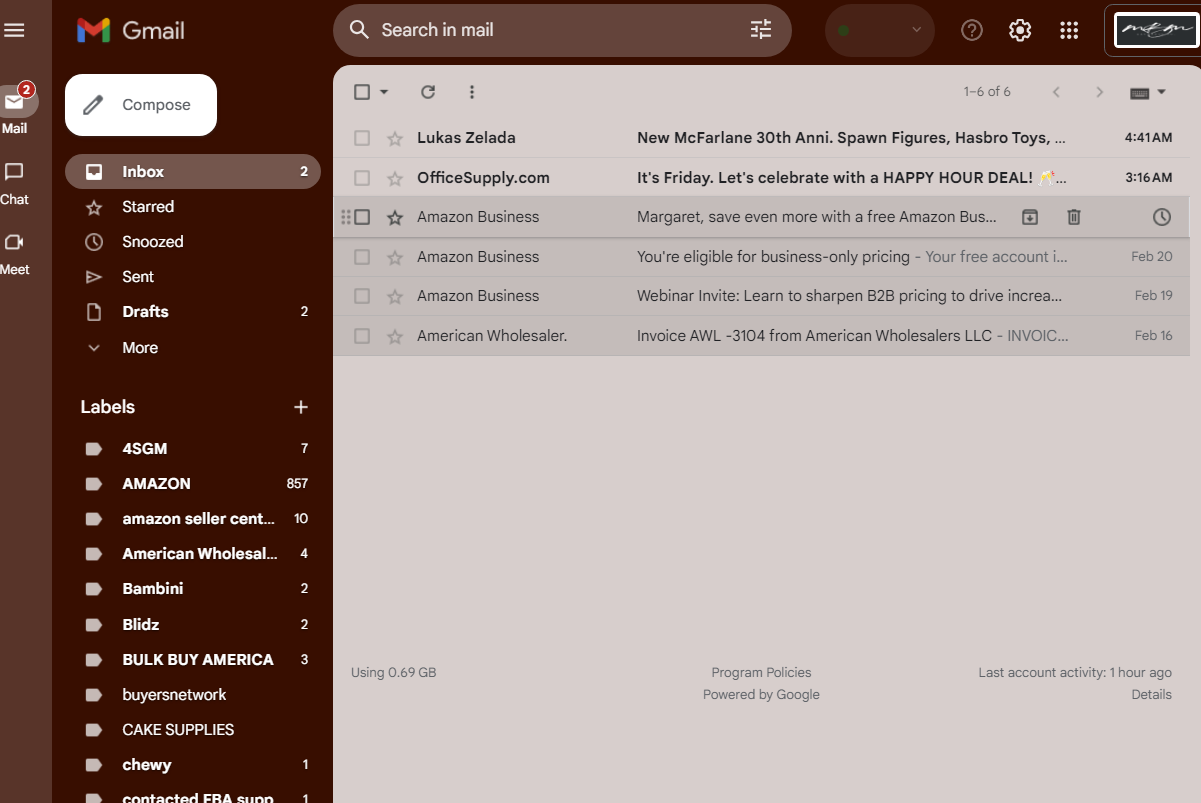Image resolution: width=1201 pixels, height=803 pixels.
Task: Star the Margaret Amazon Business email
Action: click(395, 217)
